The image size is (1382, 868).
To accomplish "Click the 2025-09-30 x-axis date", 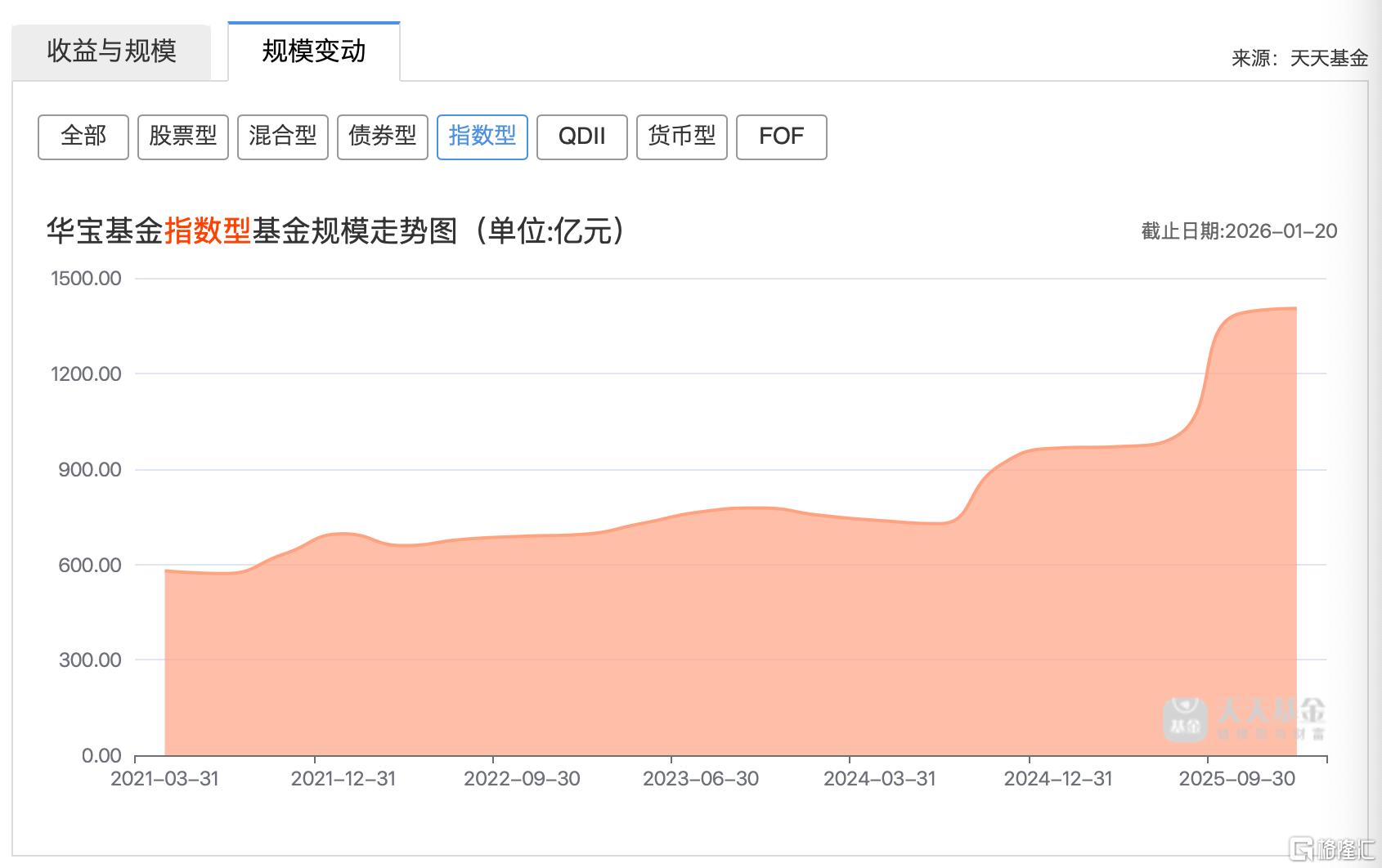I will [x=1237, y=779].
